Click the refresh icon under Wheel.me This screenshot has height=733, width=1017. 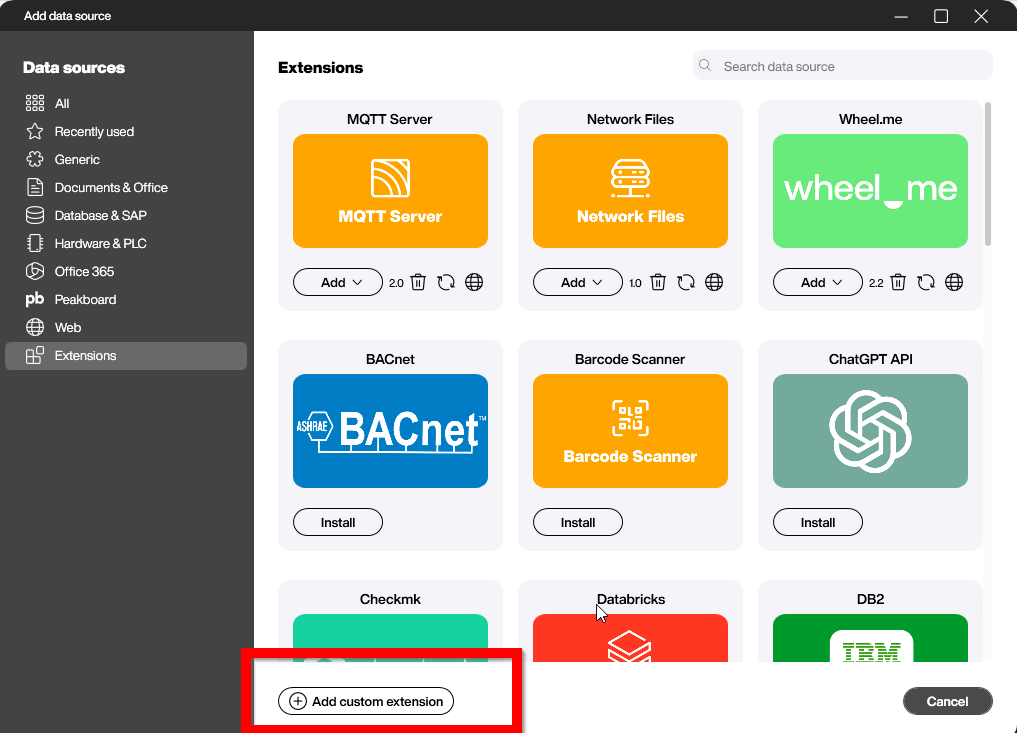pyautogui.click(x=926, y=283)
